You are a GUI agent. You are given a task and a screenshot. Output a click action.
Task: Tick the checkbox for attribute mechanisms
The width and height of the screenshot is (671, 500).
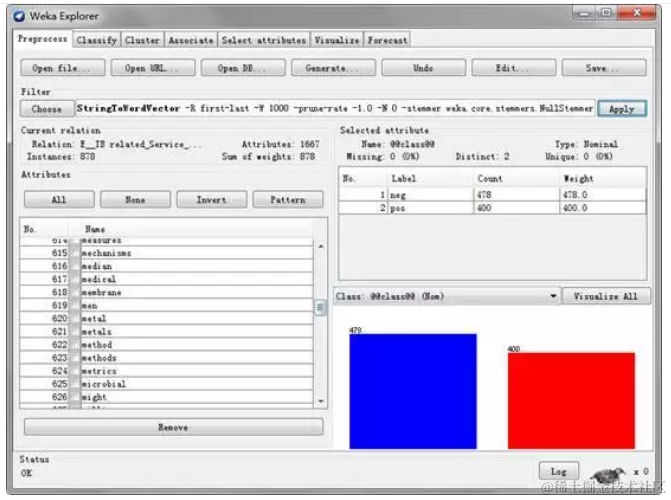pyautogui.click(x=75, y=253)
